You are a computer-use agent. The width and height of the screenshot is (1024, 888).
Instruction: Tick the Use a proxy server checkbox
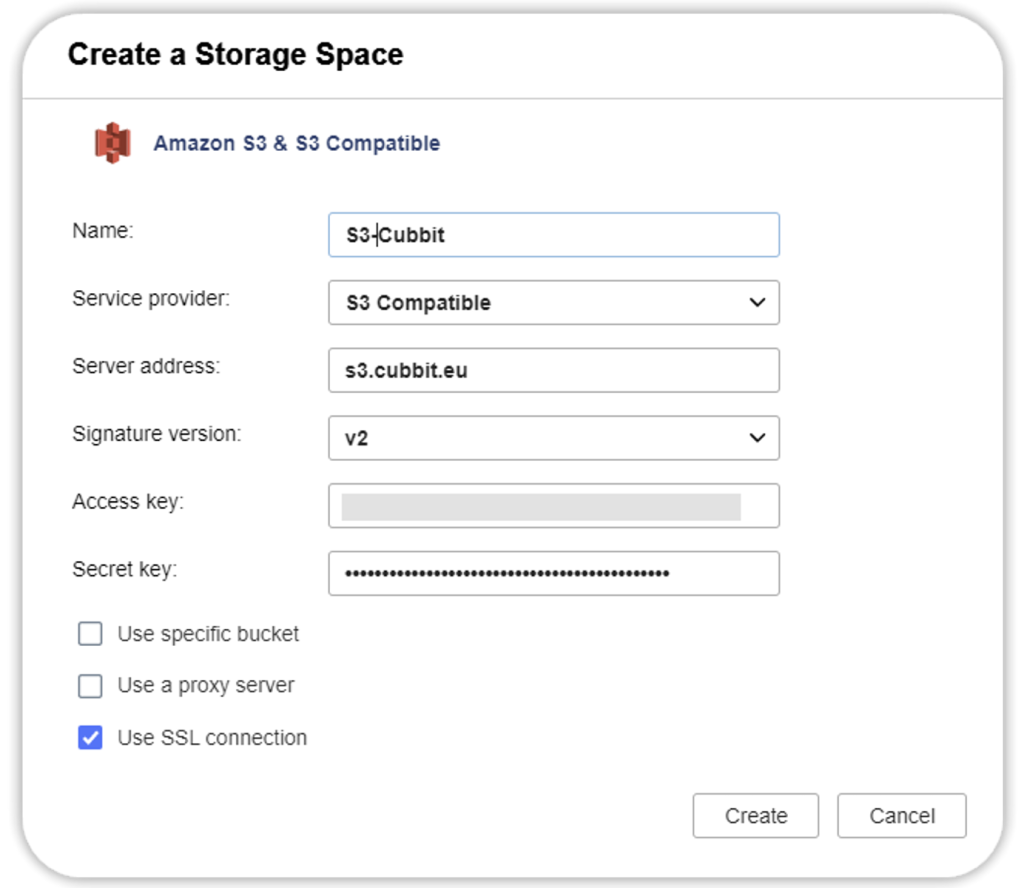point(90,686)
